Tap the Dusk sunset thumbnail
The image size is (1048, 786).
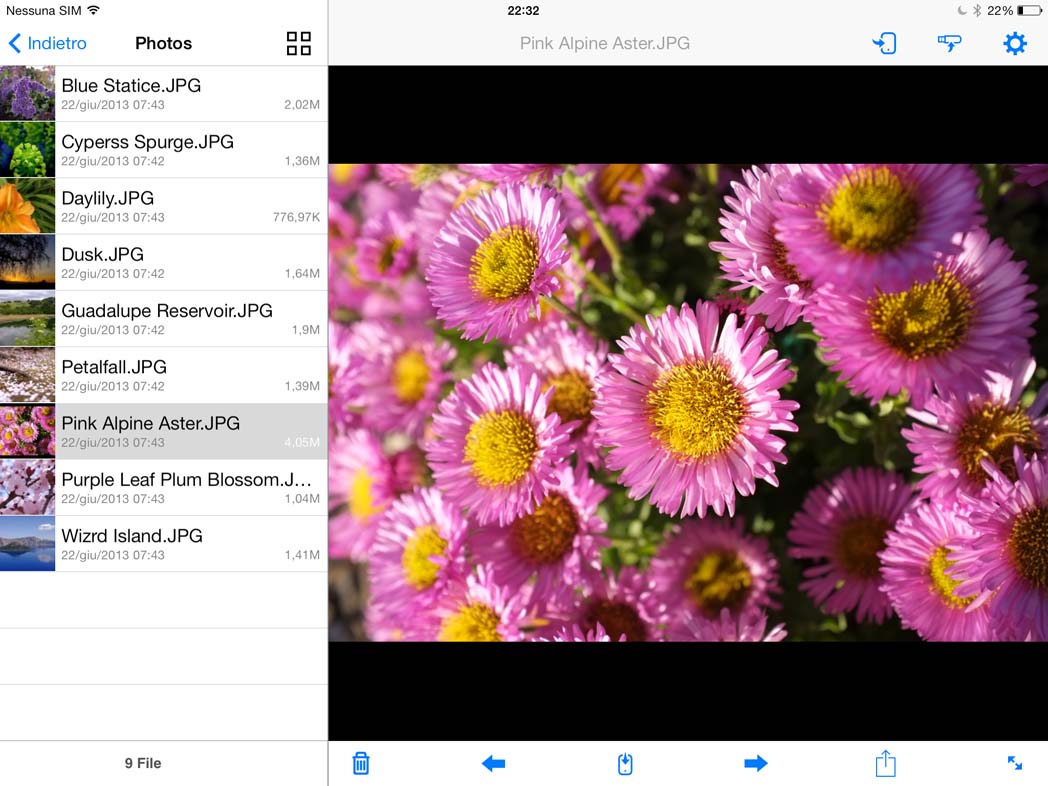point(27,262)
